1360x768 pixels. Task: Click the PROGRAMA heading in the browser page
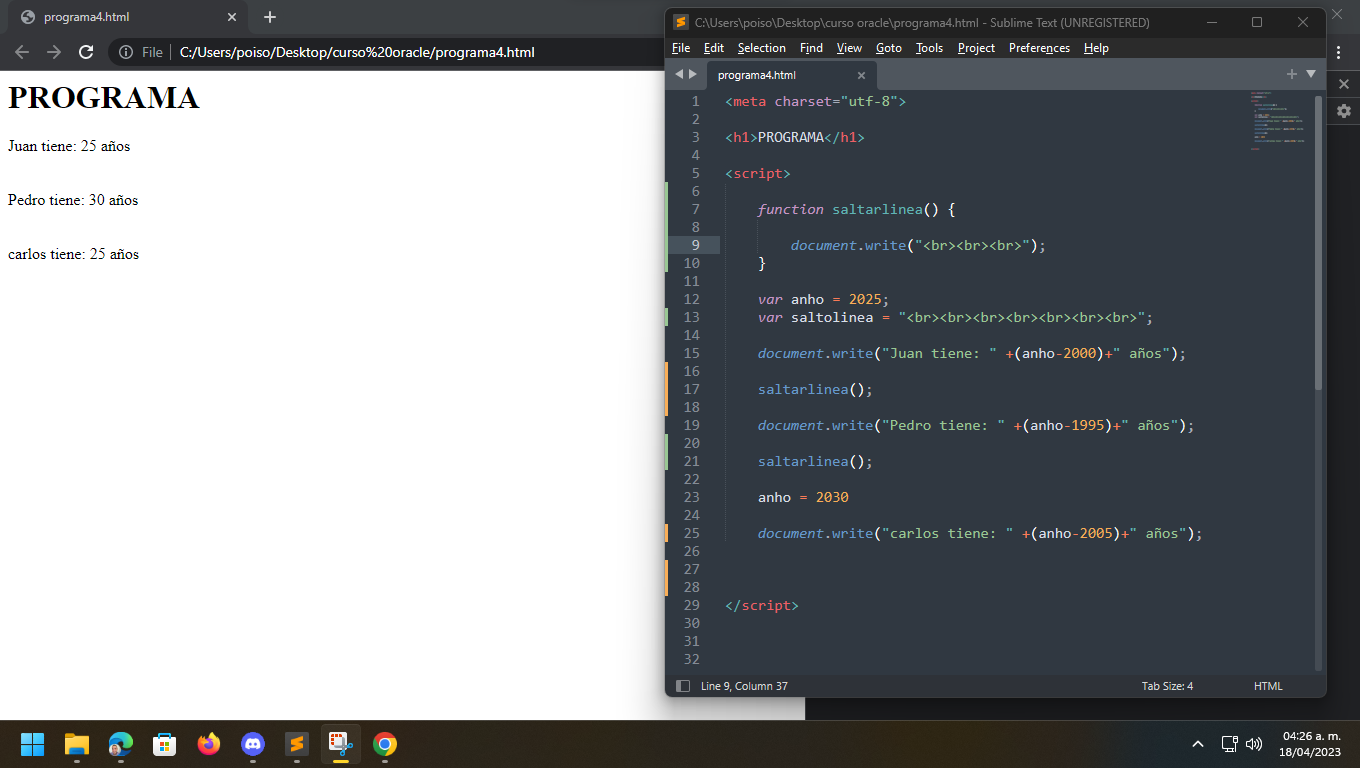(104, 98)
